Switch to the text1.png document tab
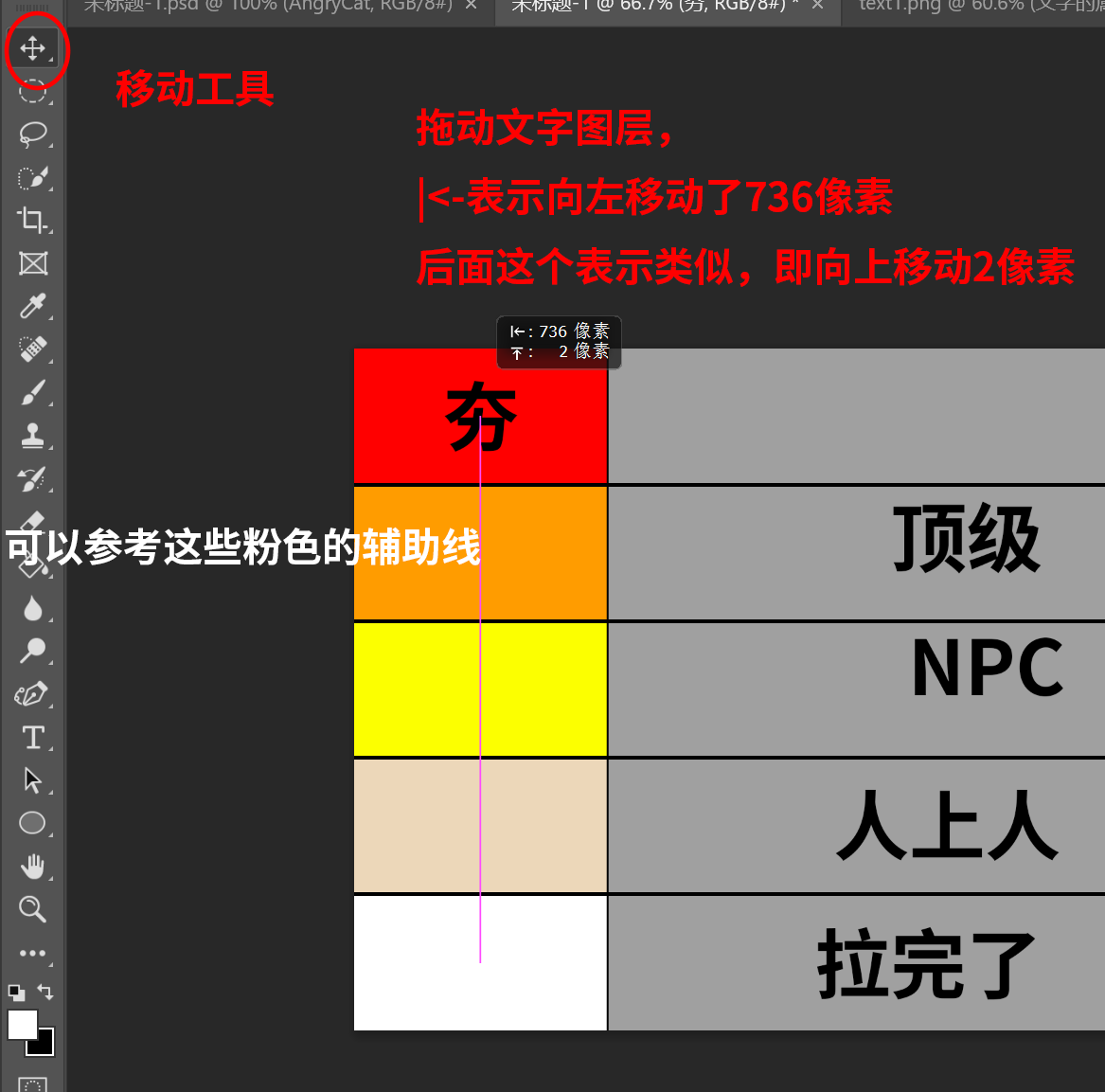1105x1092 pixels. (x=975, y=6)
